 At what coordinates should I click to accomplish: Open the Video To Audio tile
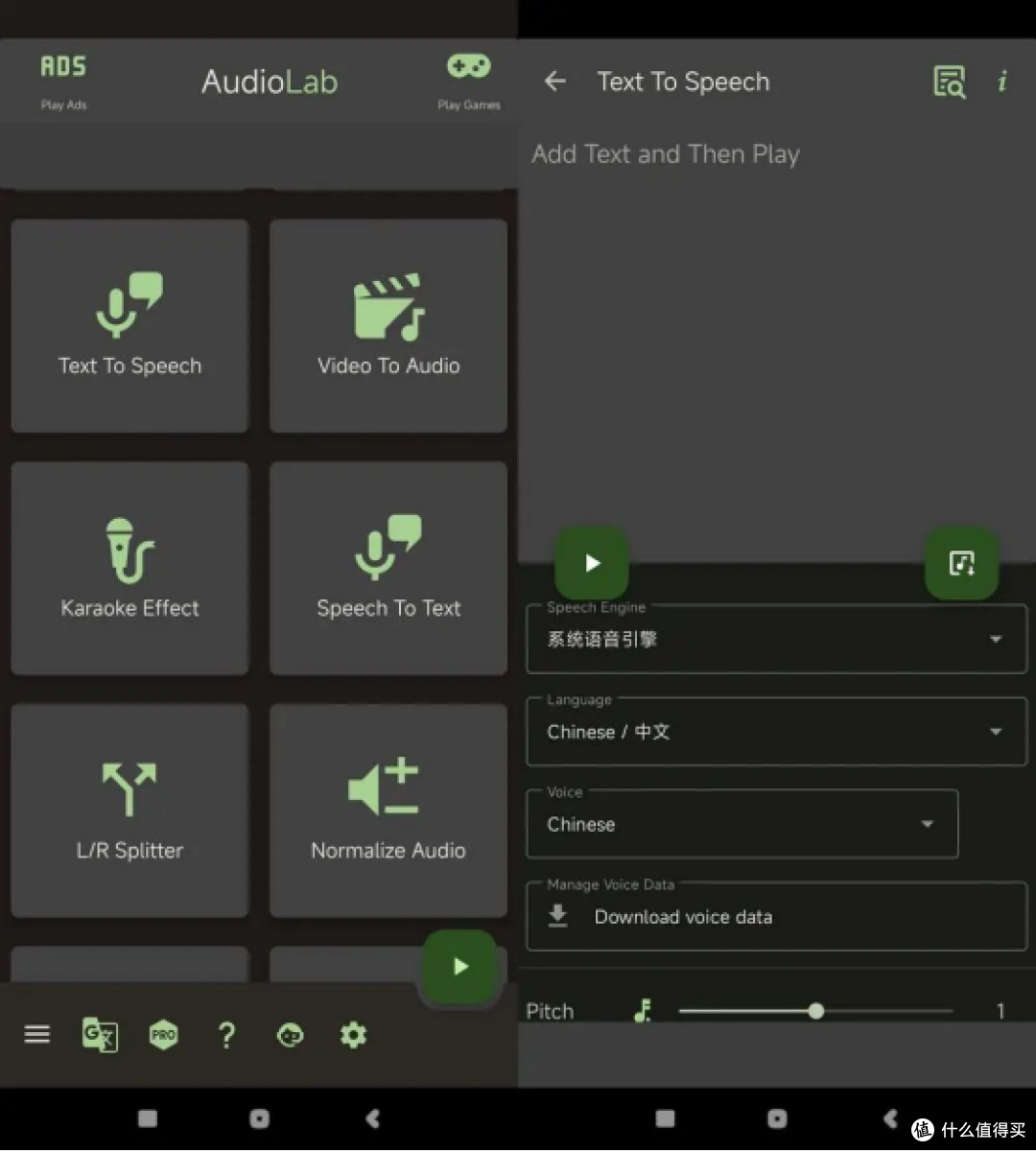pos(388,326)
